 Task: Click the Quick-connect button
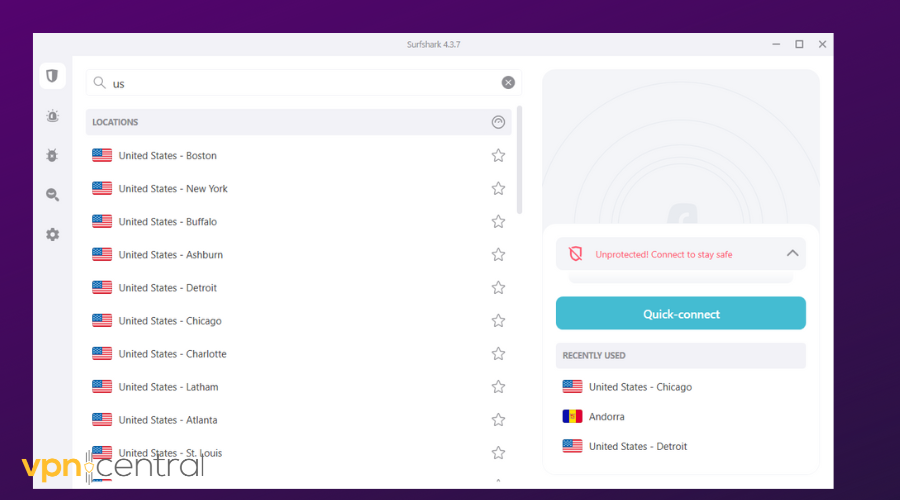click(x=681, y=313)
